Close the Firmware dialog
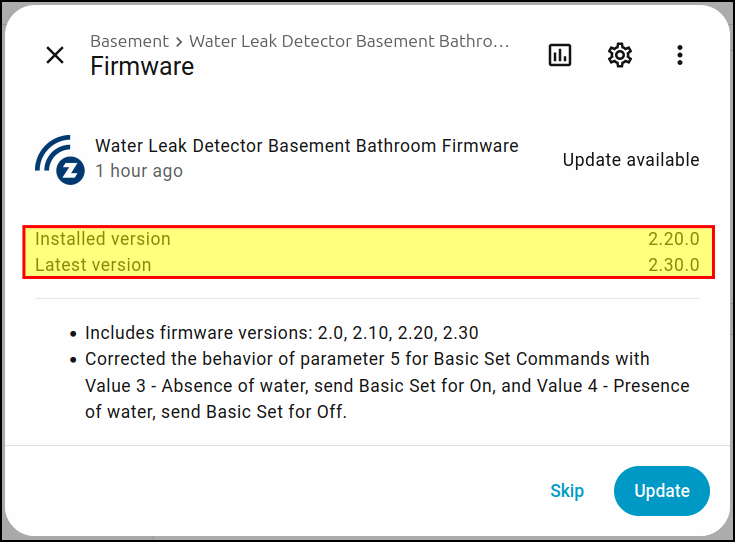This screenshot has height=542, width=735. pos(55,55)
